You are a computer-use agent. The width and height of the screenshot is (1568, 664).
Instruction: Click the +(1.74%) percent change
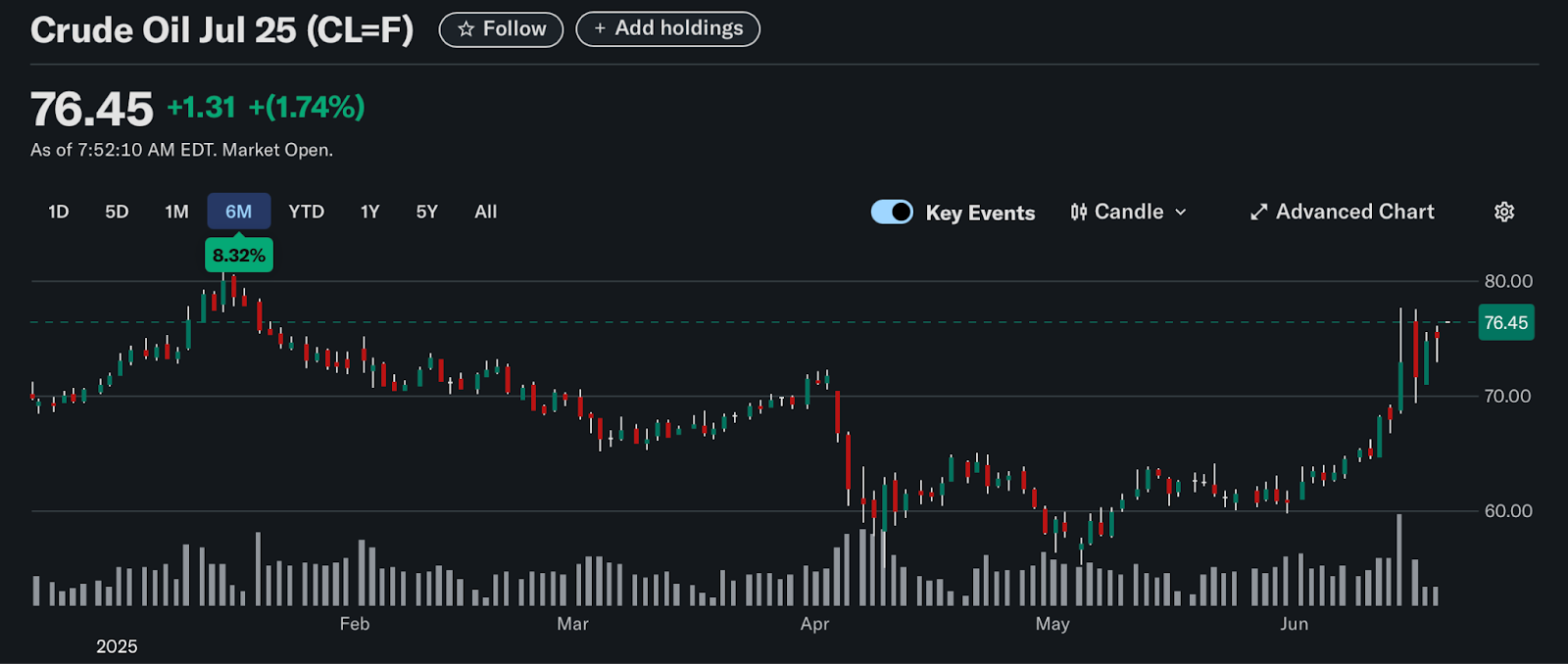[x=307, y=107]
